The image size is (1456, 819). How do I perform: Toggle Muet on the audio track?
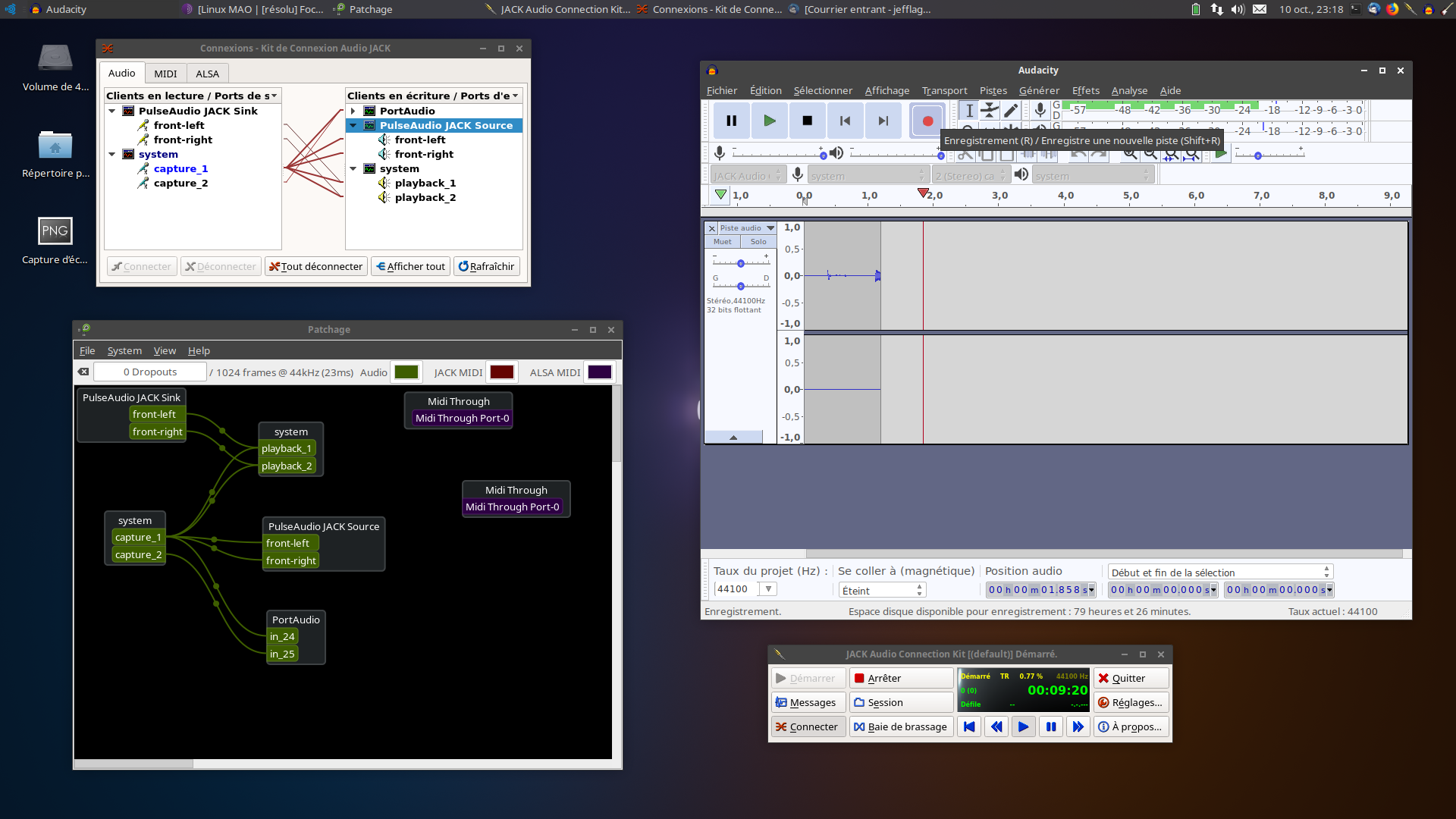point(722,242)
